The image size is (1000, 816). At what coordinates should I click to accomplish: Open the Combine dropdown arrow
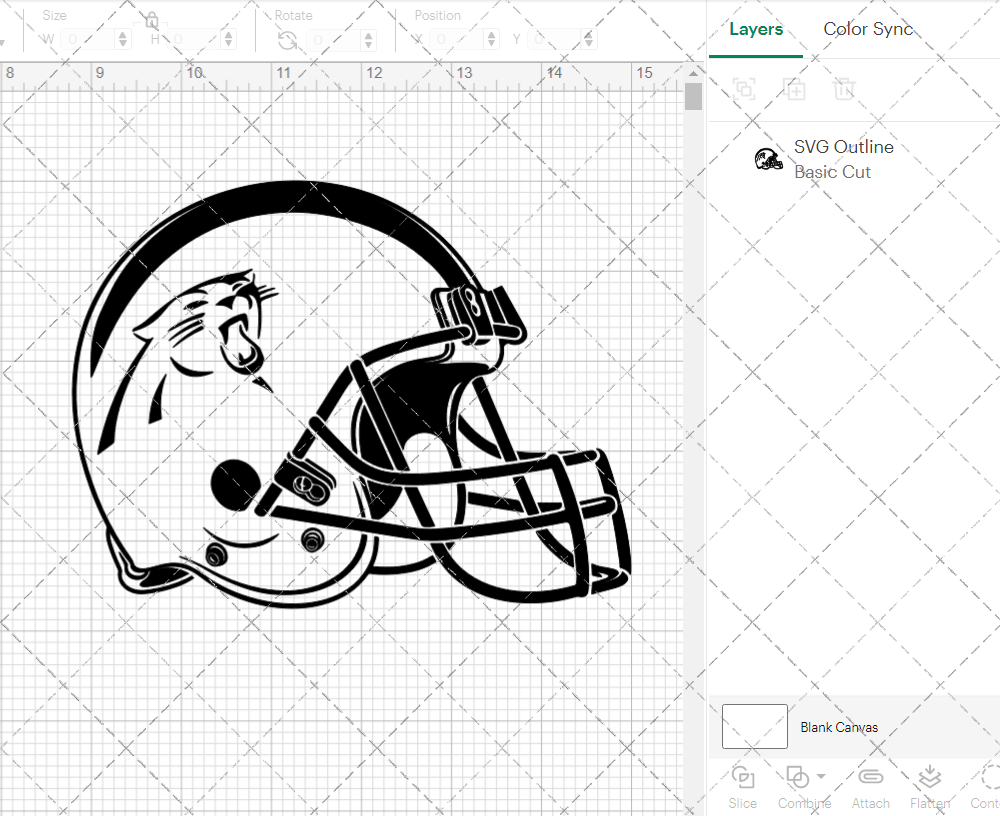(x=821, y=776)
